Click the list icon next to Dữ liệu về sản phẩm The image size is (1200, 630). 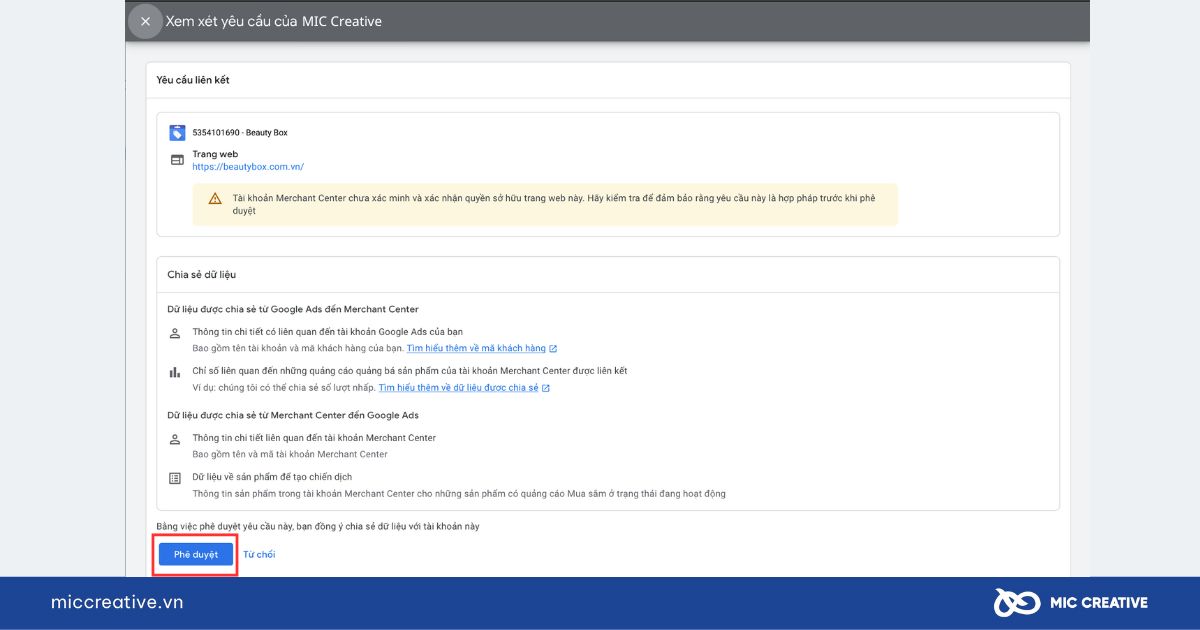click(175, 478)
